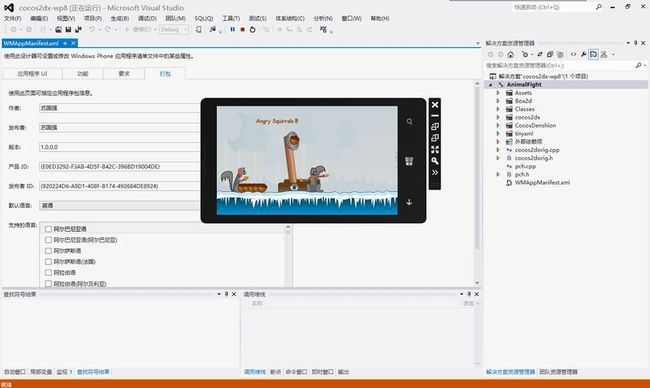650x388 pixels.
Task: Select WMAppManifest.xml in Solution Explorer
Action: pos(542,182)
